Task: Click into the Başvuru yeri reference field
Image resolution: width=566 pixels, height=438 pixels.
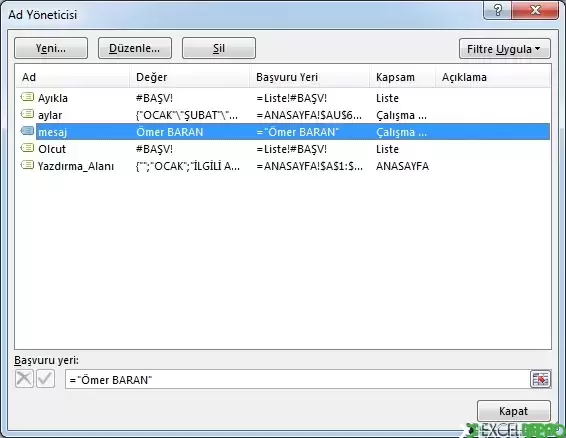Action: 297,380
